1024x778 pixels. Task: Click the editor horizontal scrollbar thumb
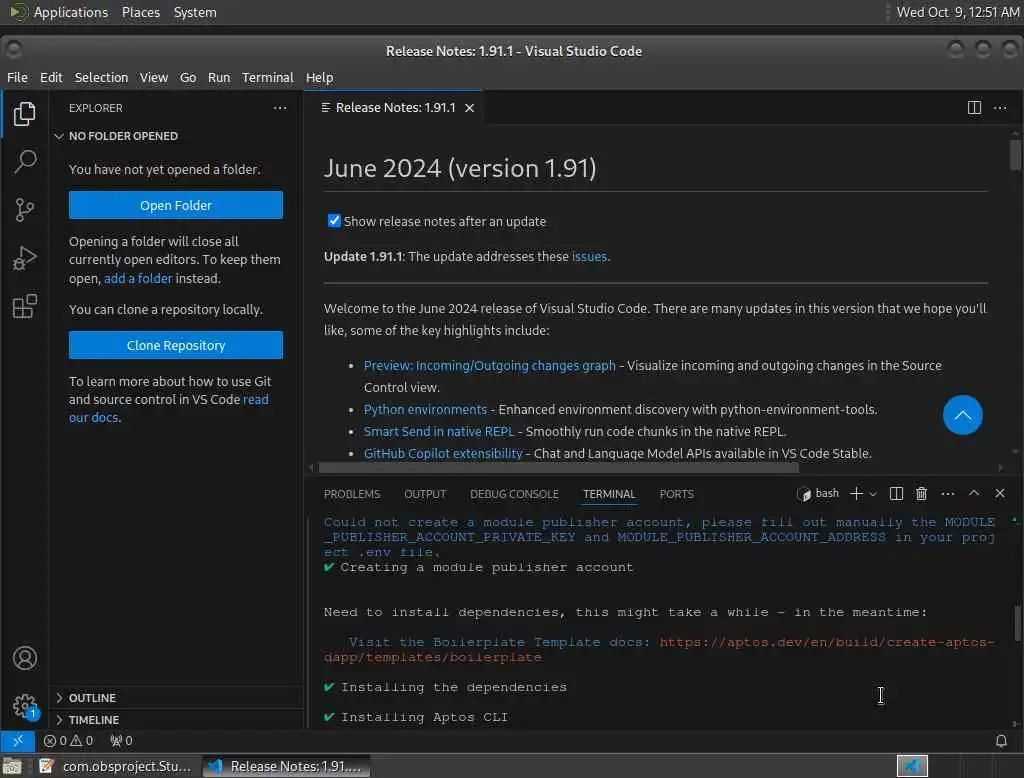558,468
